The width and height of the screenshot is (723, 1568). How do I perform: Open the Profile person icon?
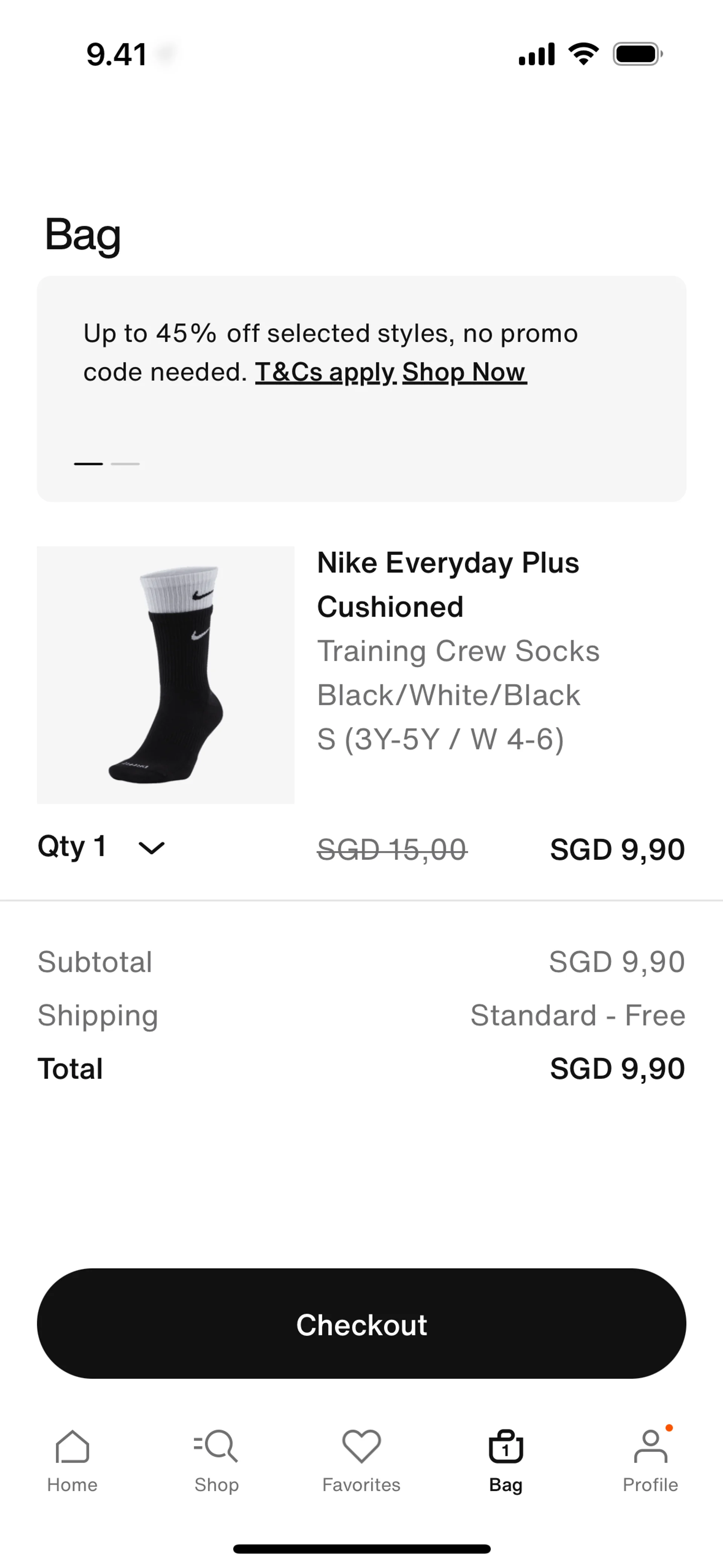650,1446
